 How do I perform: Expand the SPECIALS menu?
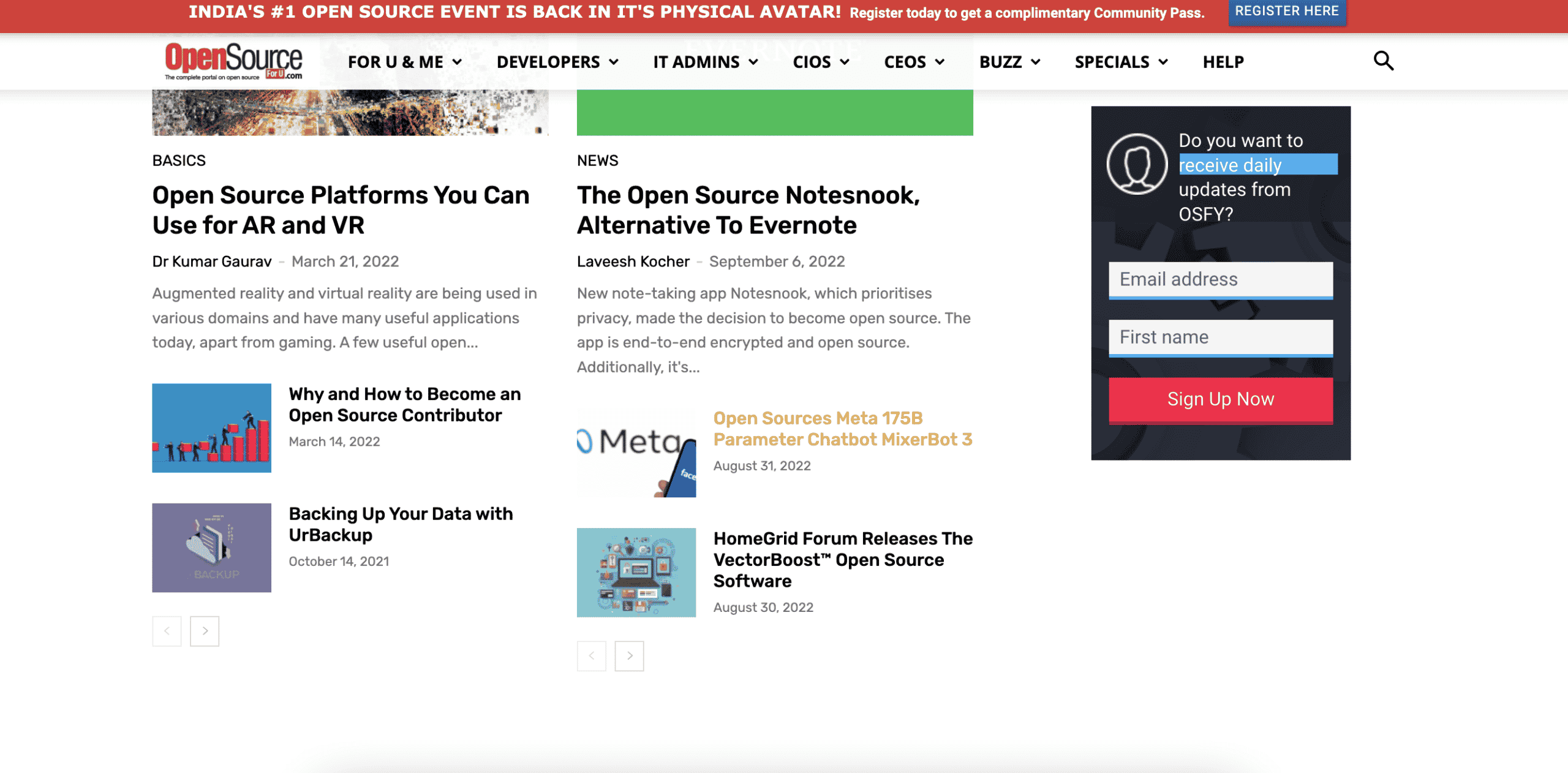[1121, 62]
